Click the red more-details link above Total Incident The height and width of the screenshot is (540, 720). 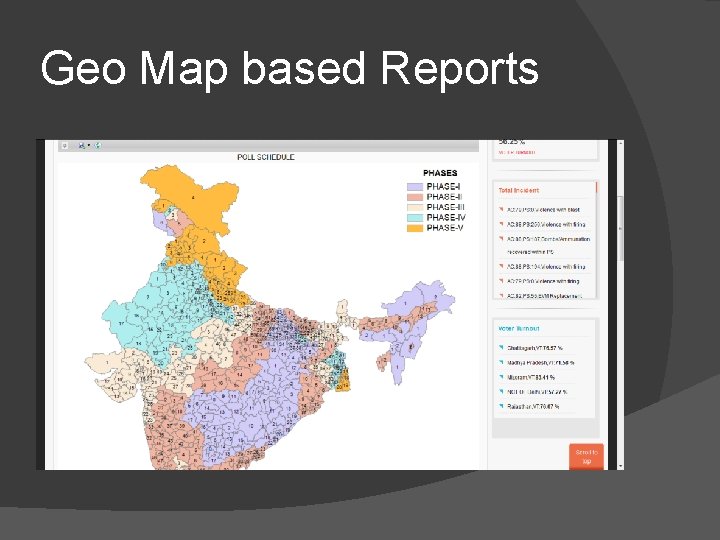pos(517,152)
